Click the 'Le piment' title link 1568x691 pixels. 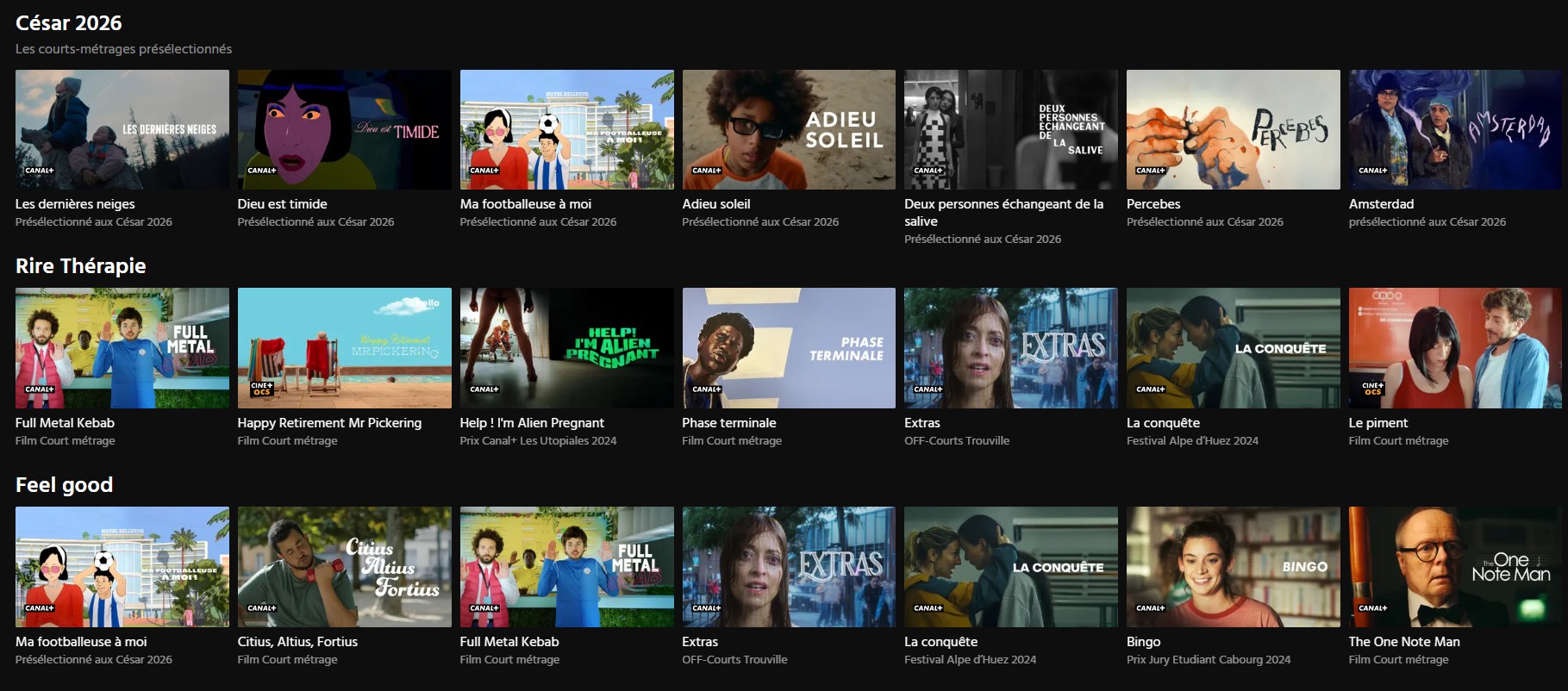(1378, 423)
